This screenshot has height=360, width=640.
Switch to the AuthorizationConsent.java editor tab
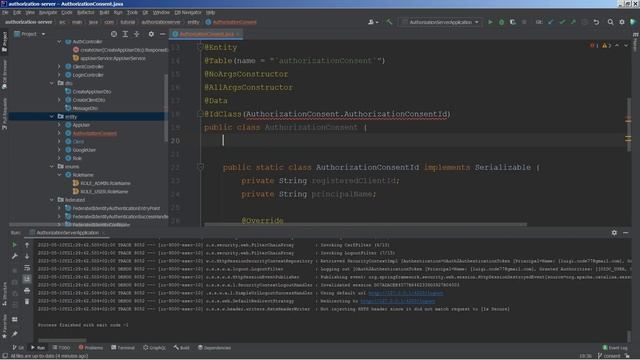(x=206, y=34)
